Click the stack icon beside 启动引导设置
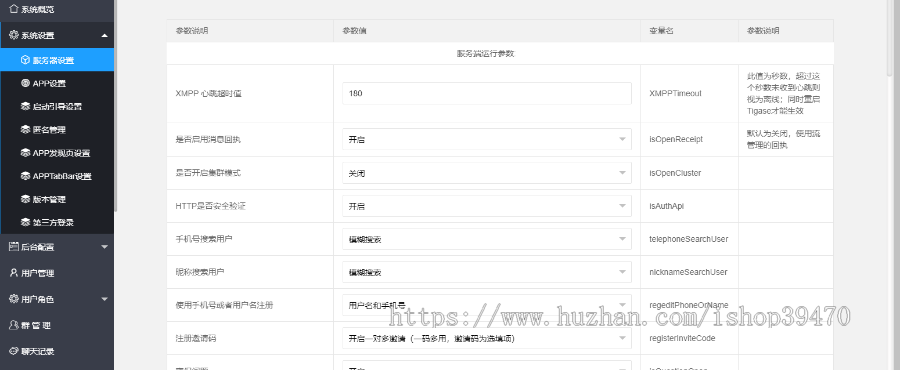Viewport: 900px width, 370px height. (25, 106)
